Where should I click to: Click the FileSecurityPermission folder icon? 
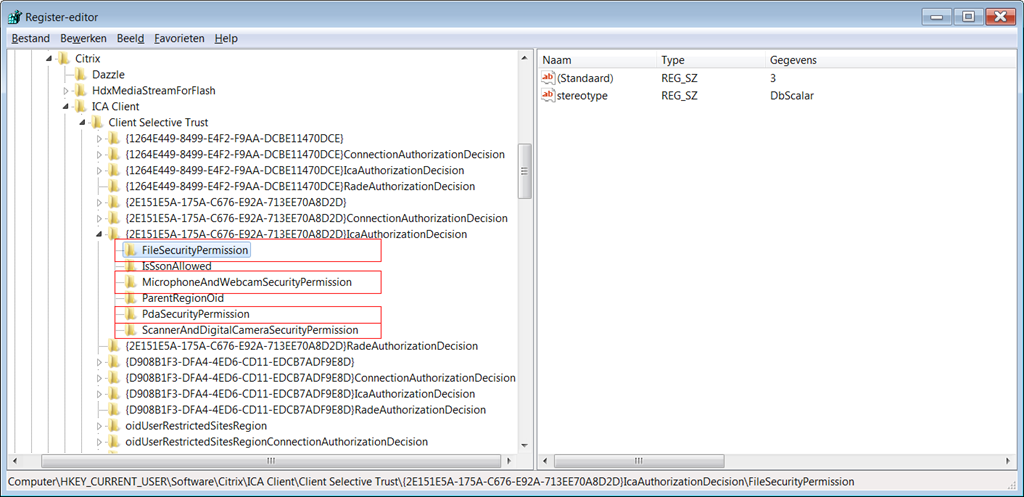129,250
